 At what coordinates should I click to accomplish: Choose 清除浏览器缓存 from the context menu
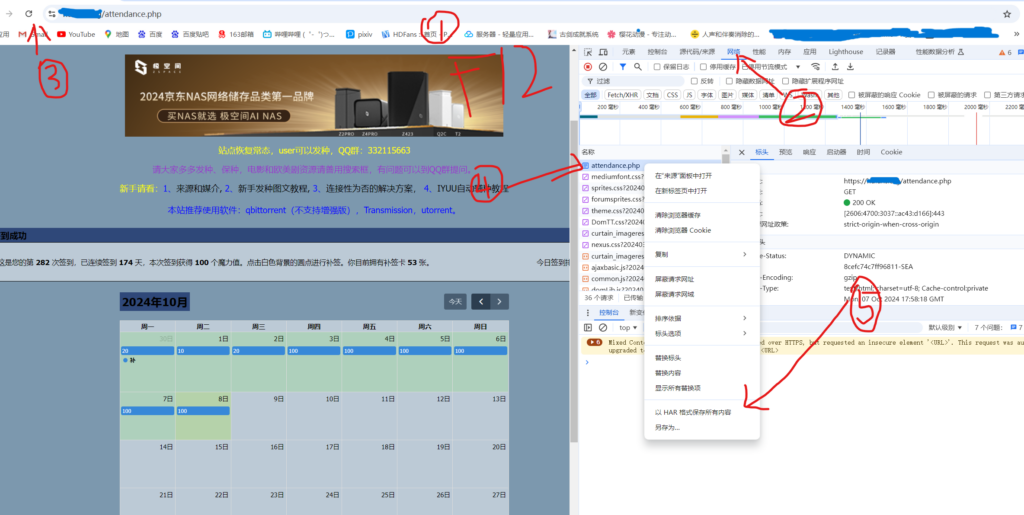coord(702,215)
